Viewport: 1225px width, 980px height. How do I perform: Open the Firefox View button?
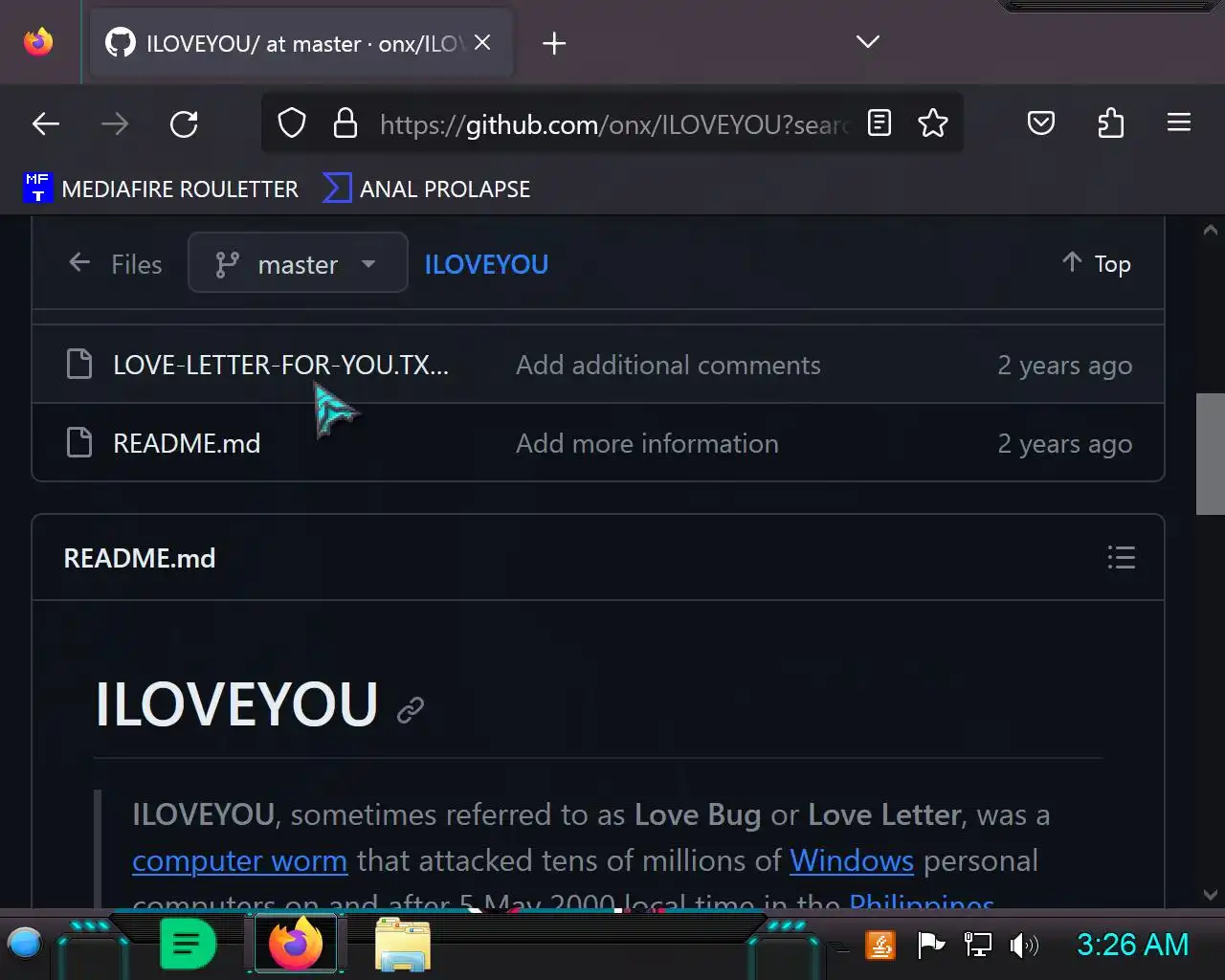tap(38, 42)
